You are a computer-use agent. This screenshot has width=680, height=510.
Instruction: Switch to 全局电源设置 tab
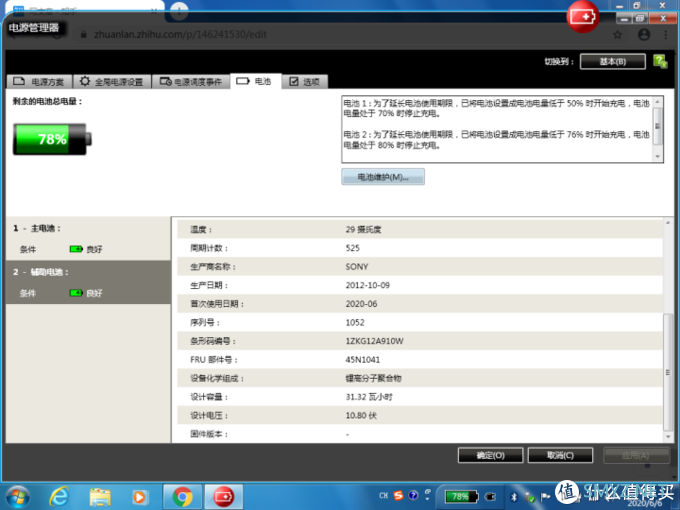(112, 82)
